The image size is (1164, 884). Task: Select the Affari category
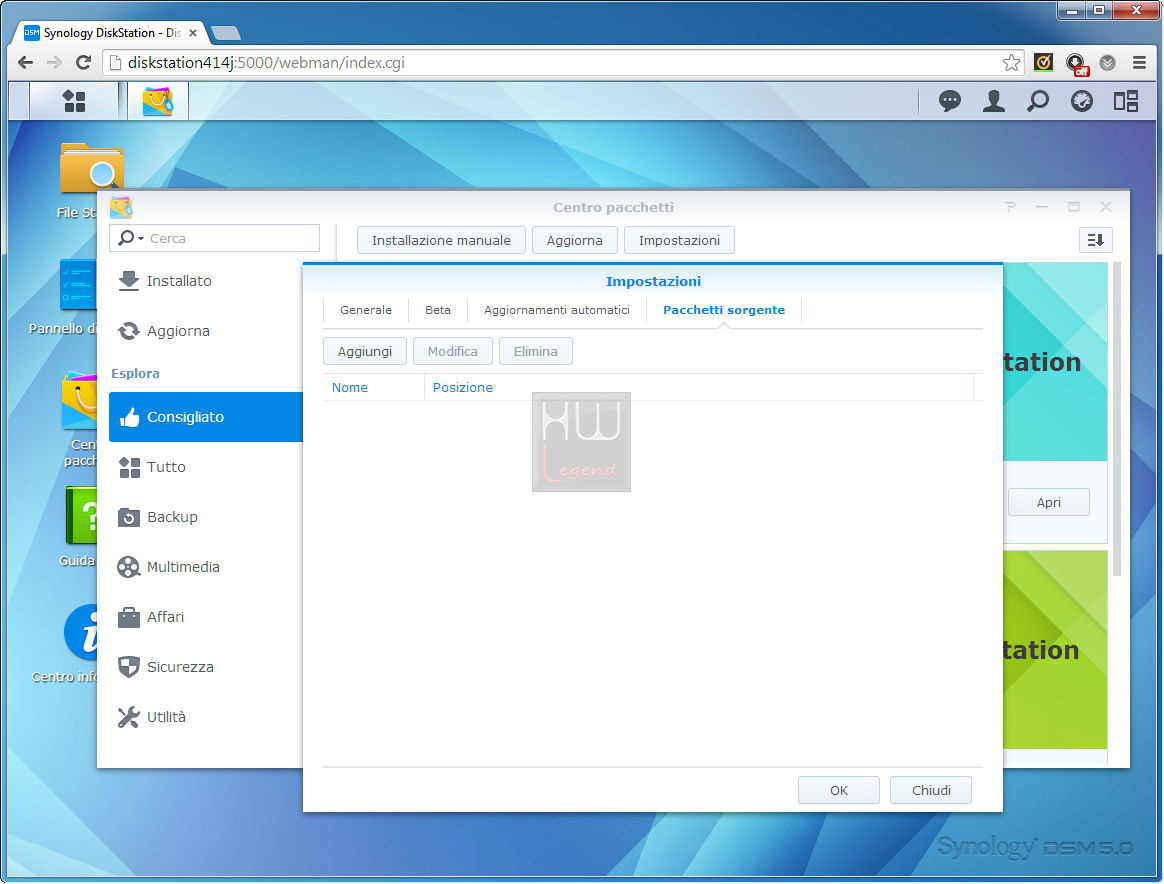(206, 617)
